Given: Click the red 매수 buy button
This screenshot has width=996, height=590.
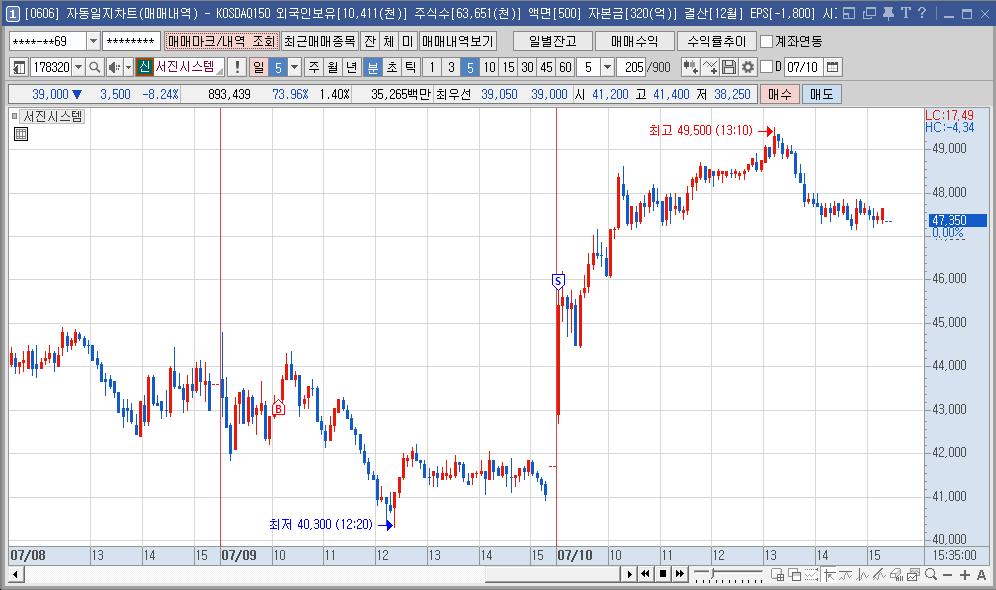Looking at the screenshot, I should tap(779, 94).
